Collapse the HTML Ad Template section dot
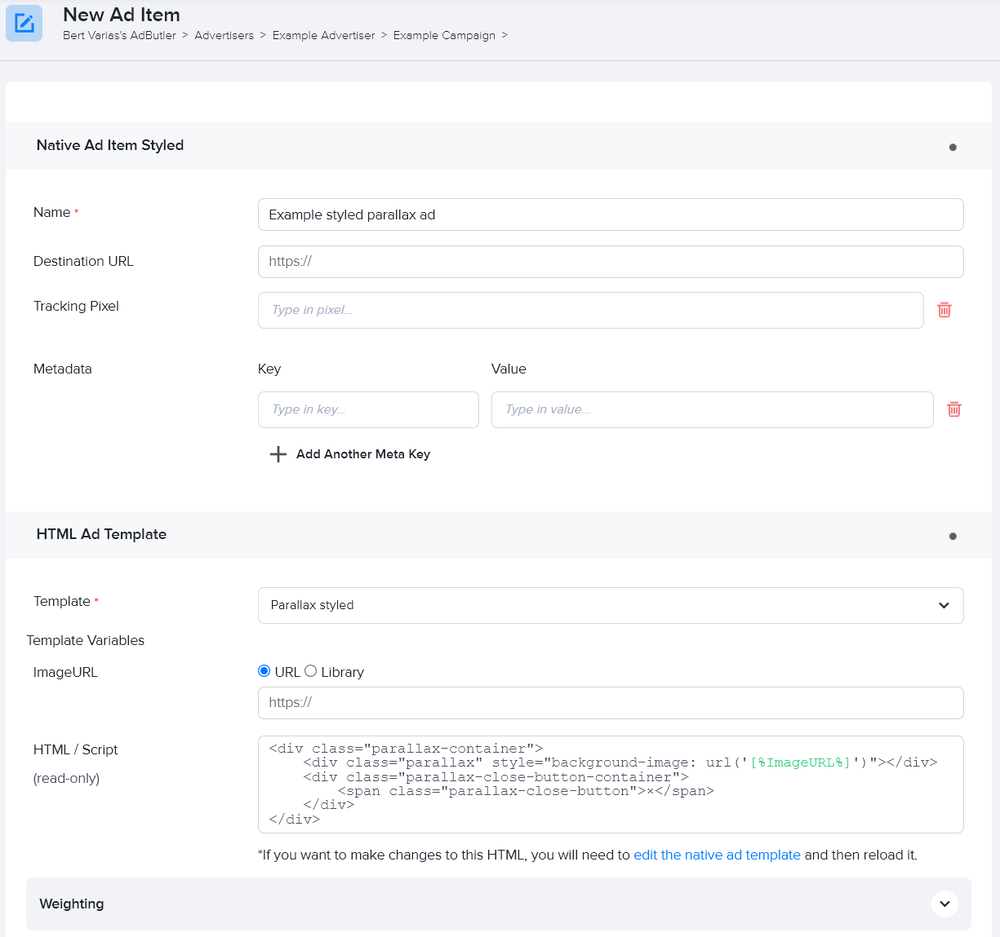Viewport: 1000px width, 937px height. [x=952, y=536]
